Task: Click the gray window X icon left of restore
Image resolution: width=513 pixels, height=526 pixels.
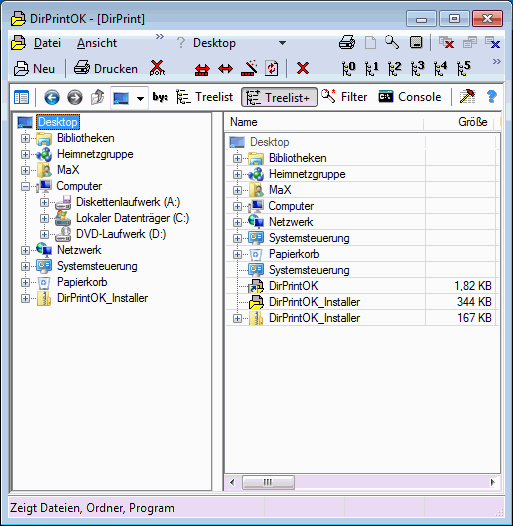Action: pos(447,43)
